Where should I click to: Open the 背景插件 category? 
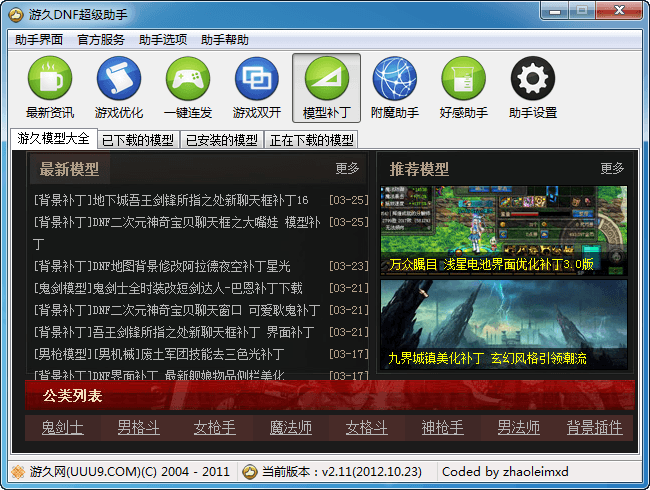point(594,428)
